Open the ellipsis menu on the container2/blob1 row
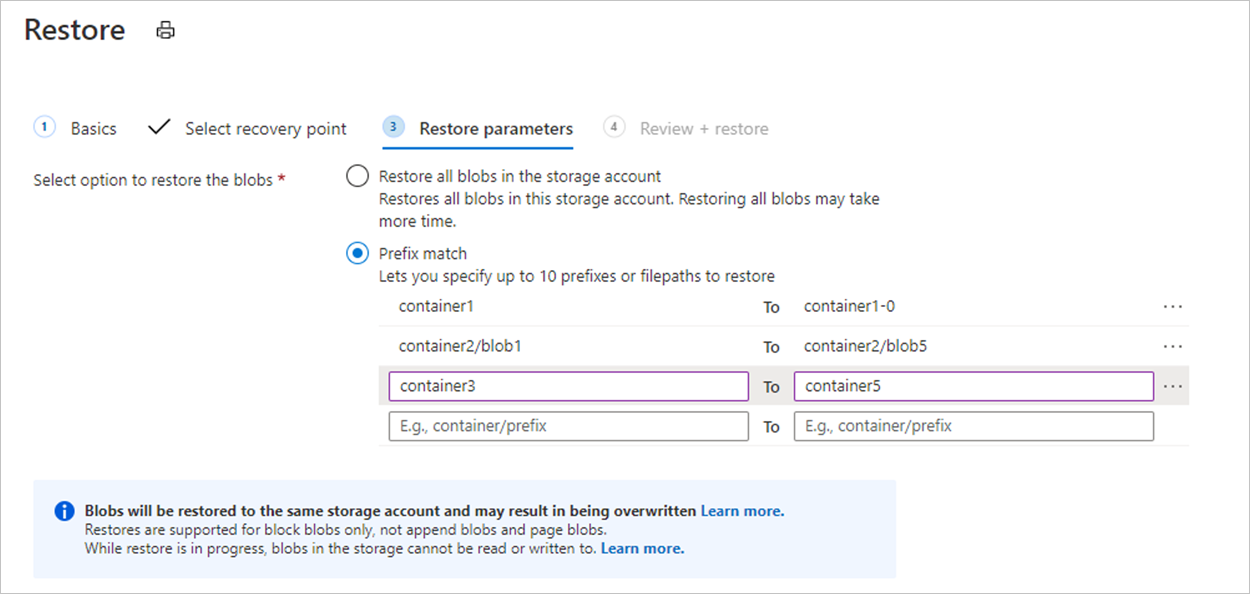Image resolution: width=1250 pixels, height=594 pixels. (x=1172, y=346)
